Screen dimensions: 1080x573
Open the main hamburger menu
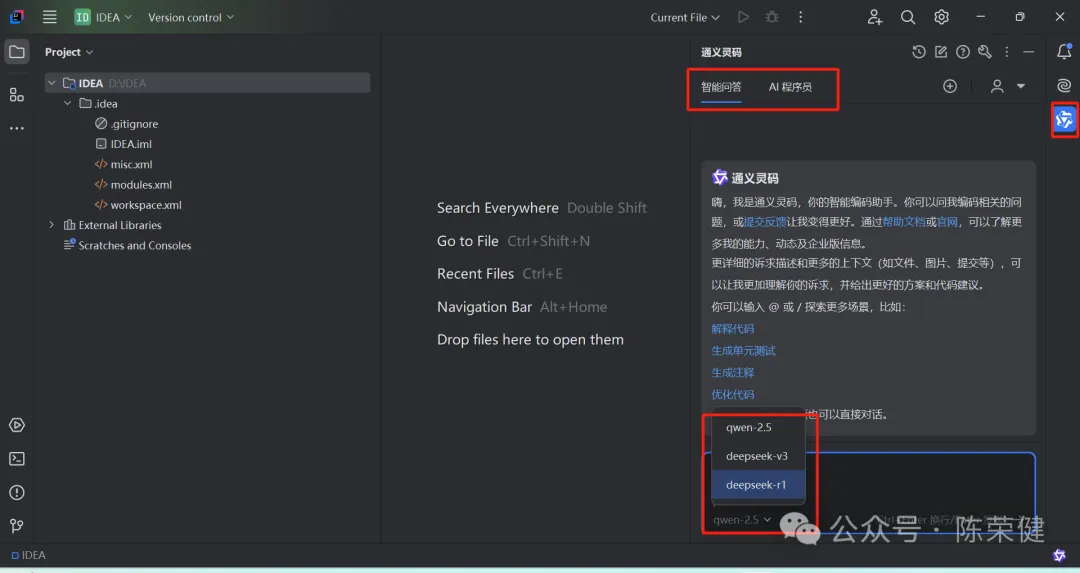pos(50,17)
